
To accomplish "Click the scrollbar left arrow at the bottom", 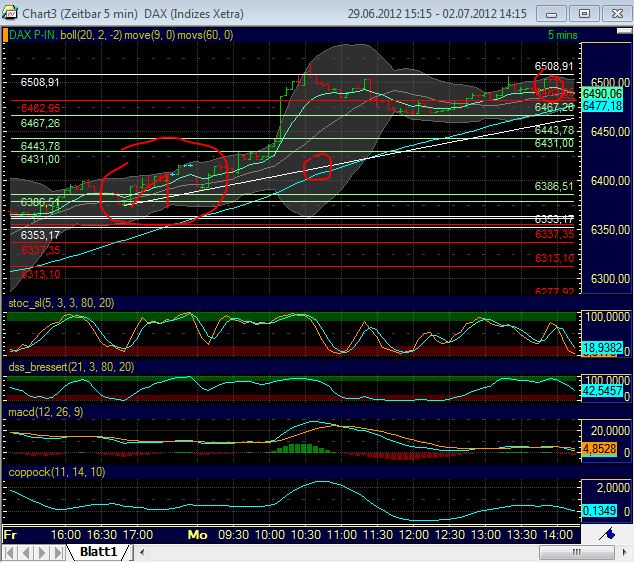I will pyautogui.click(x=142, y=552).
